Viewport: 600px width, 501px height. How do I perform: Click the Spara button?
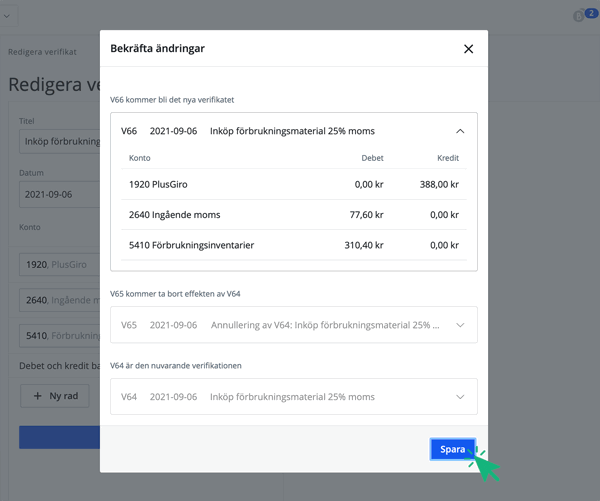[453, 450]
